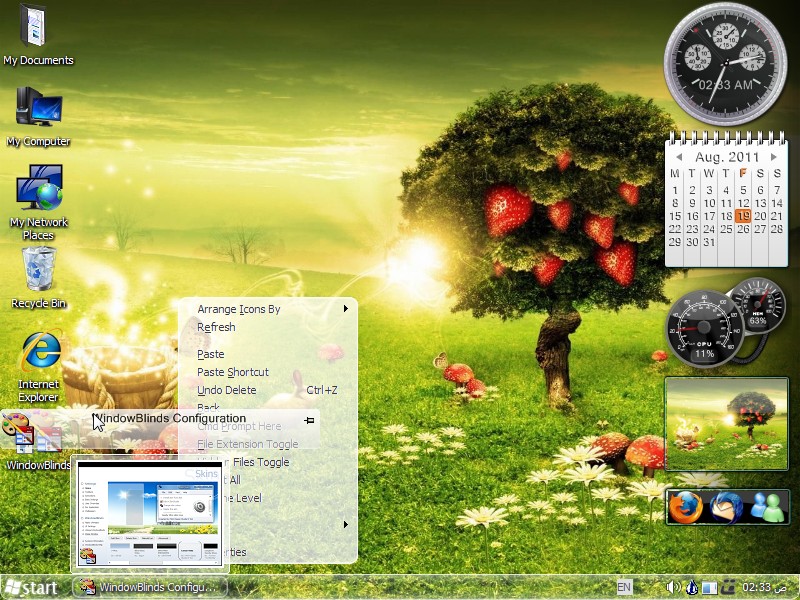Pin the WindowBlinds Configuration preview popup
Image resolution: width=800 pixels, height=600 pixels.
[x=309, y=420]
